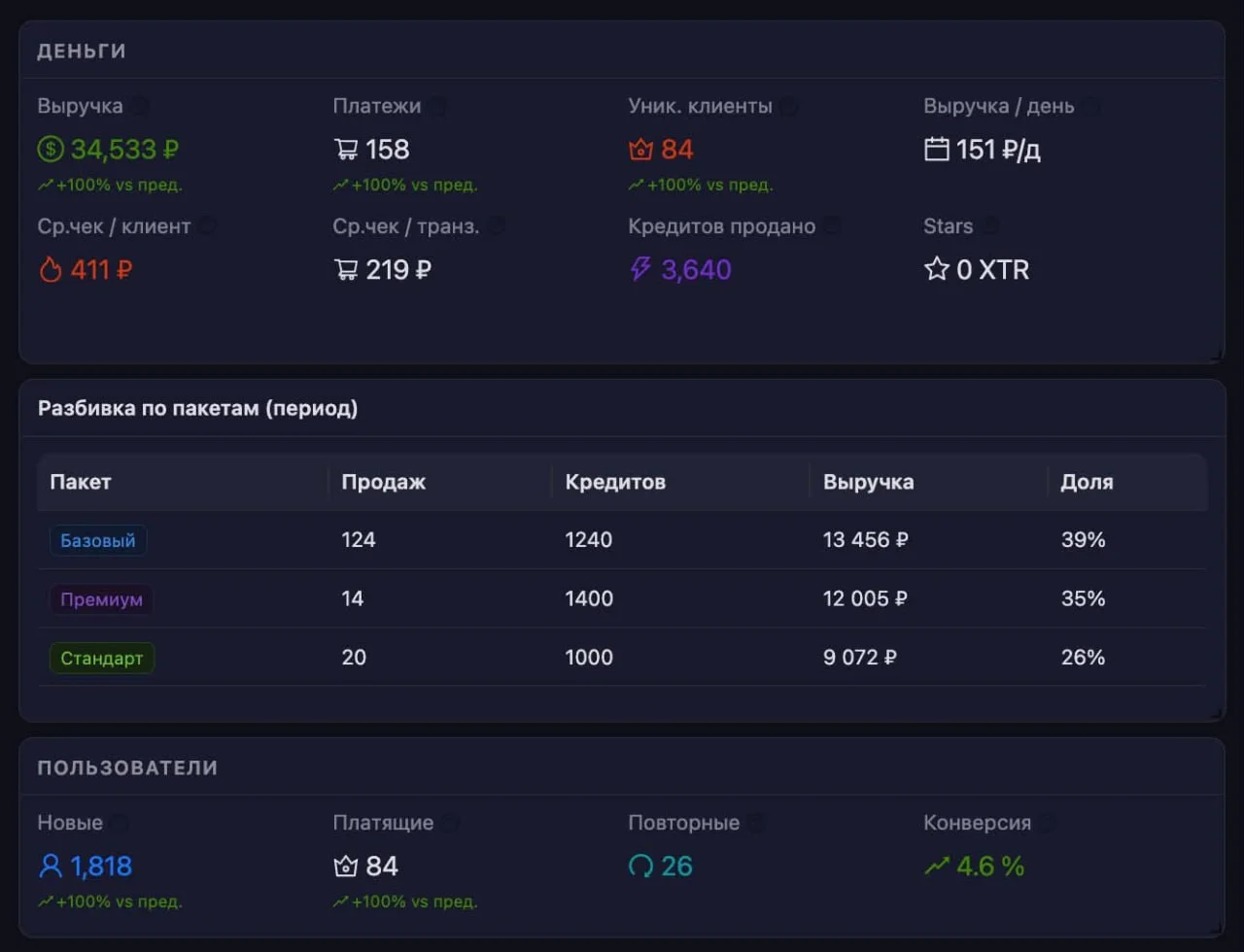Click the info icon next to Повторные label
Screen dimensions: 1244x952
pos(755,823)
